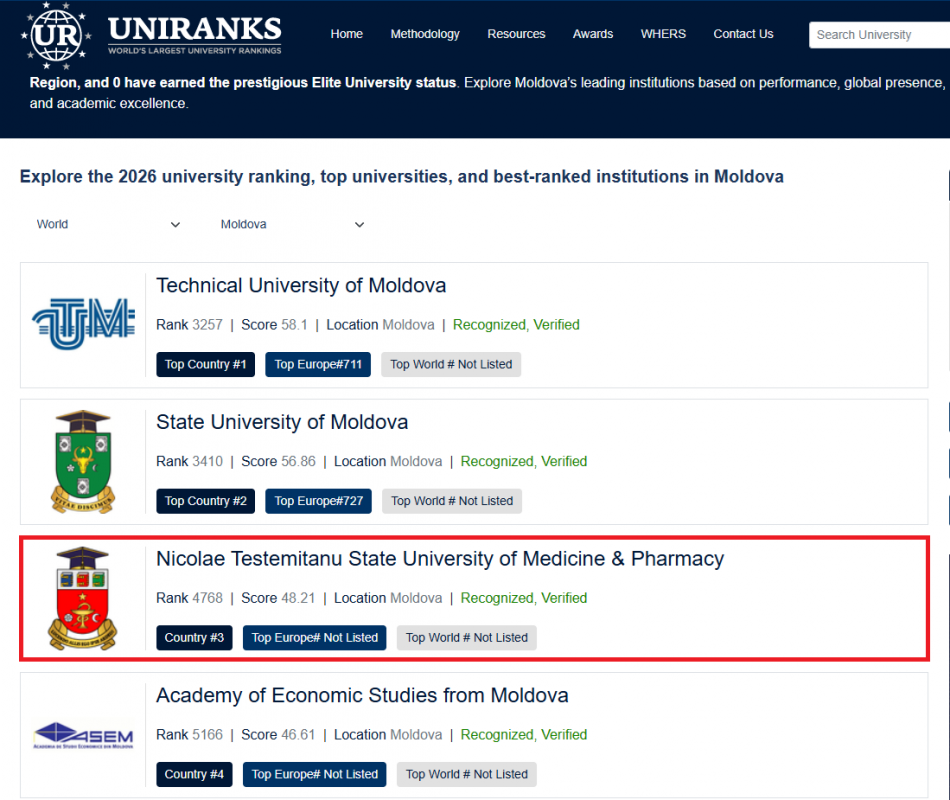Click the ASEM academy logo
This screenshot has width=950, height=800.
pos(83,735)
